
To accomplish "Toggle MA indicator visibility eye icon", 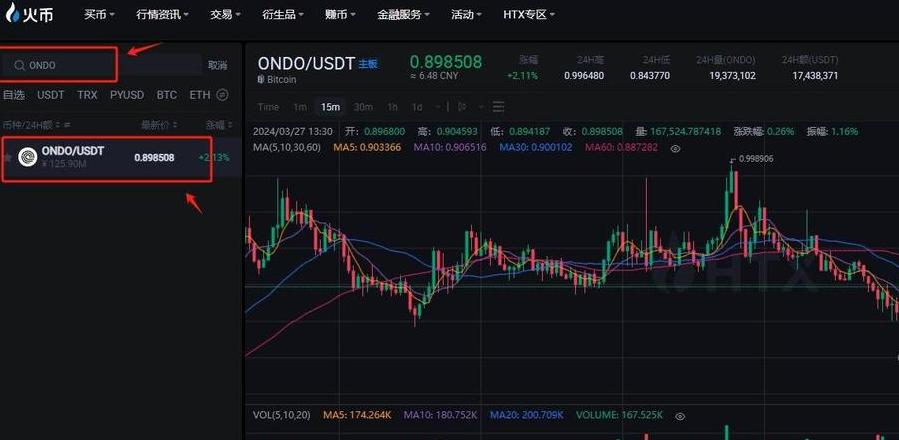I will [x=675, y=148].
